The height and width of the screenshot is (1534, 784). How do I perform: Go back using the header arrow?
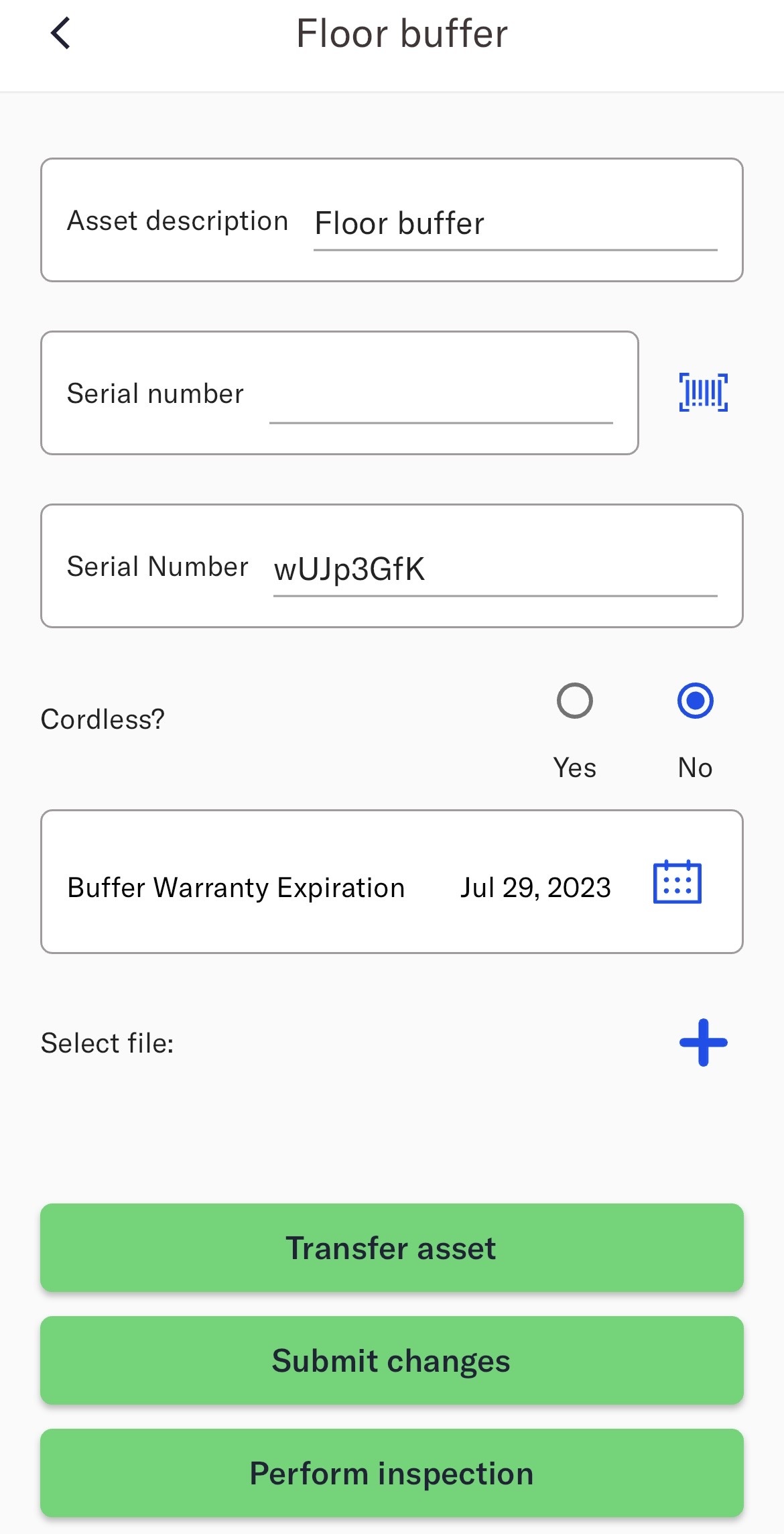pyautogui.click(x=60, y=34)
